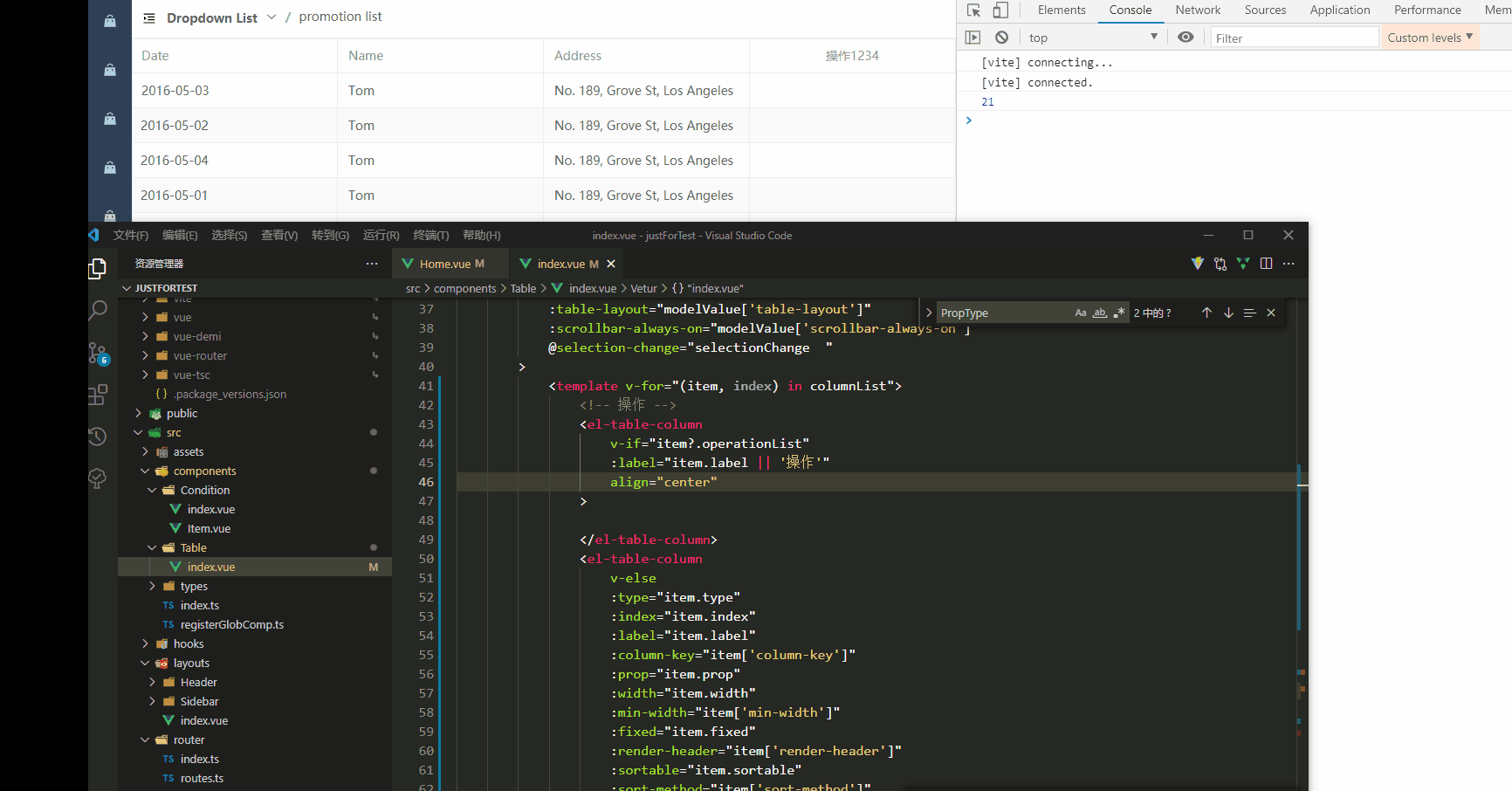Image resolution: width=1512 pixels, height=791 pixels.
Task: Select the Search icon in the activity bar
Action: (98, 311)
